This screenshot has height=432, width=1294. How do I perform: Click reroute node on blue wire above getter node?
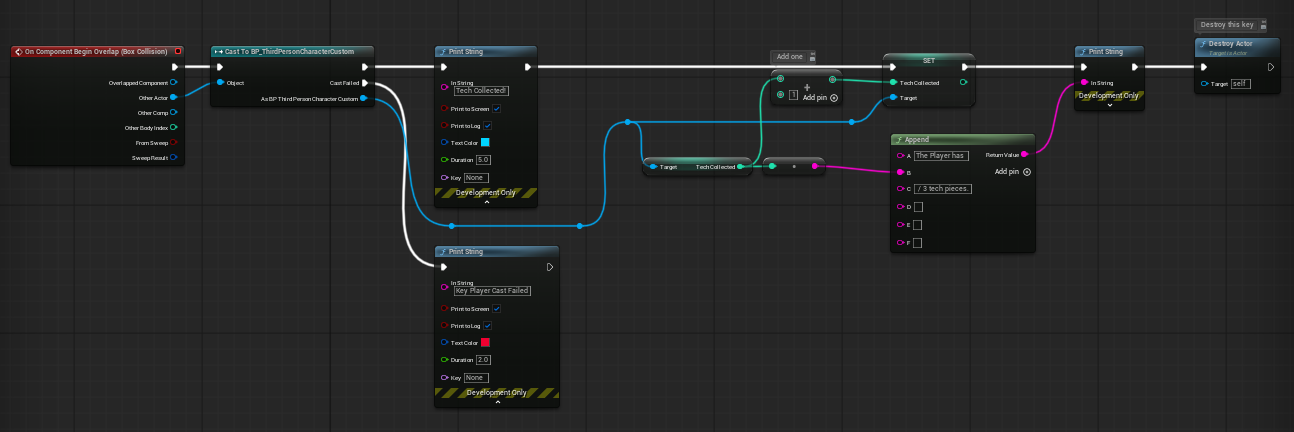pyautogui.click(x=628, y=122)
